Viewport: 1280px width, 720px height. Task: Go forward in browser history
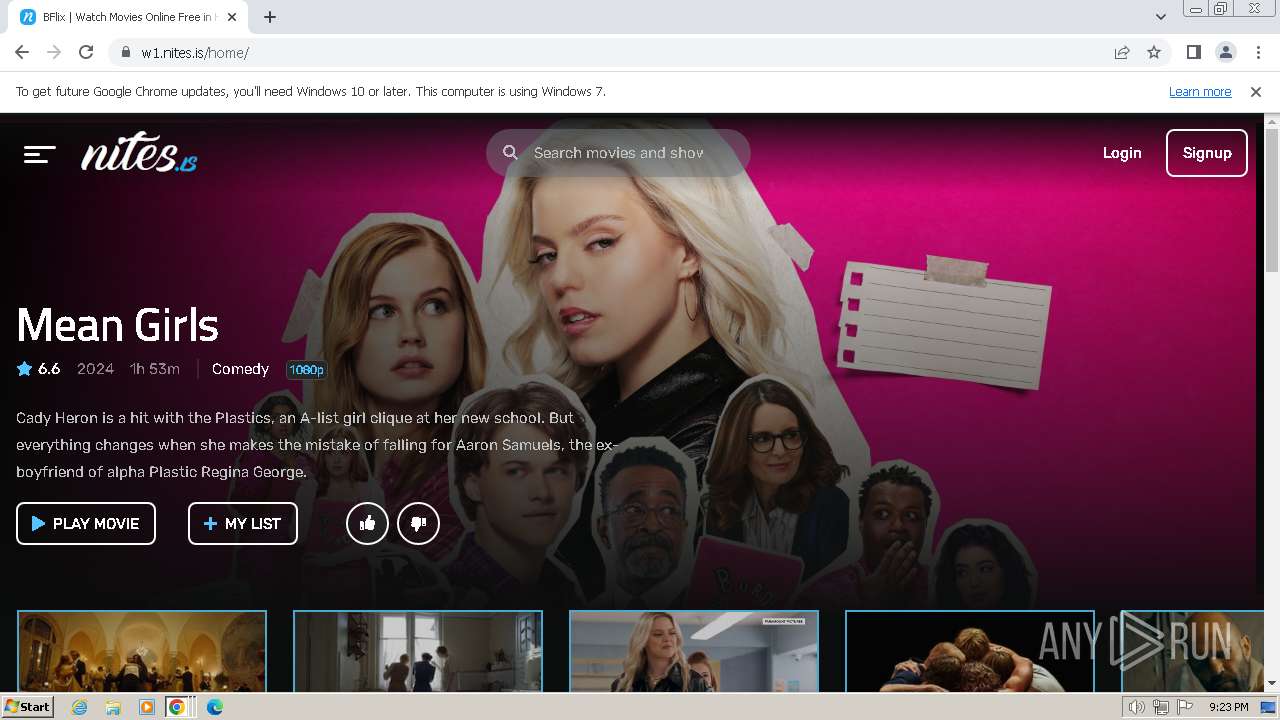[x=54, y=52]
